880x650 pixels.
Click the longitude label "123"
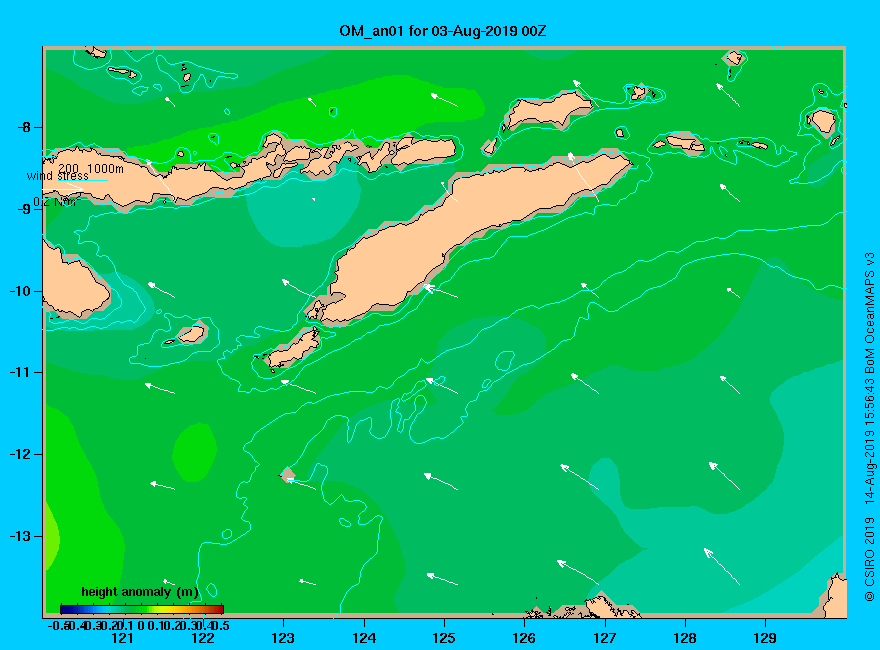[x=283, y=638]
